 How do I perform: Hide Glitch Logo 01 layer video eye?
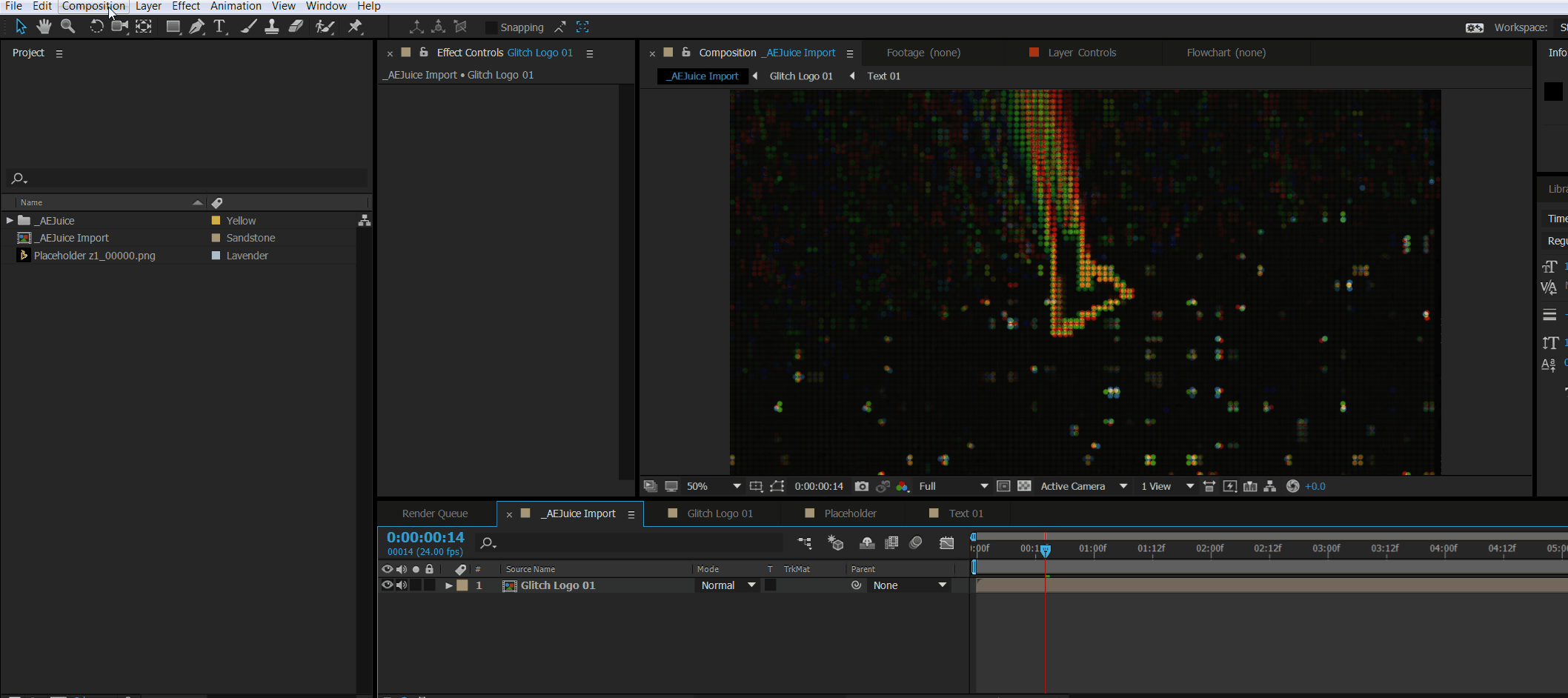coord(387,585)
